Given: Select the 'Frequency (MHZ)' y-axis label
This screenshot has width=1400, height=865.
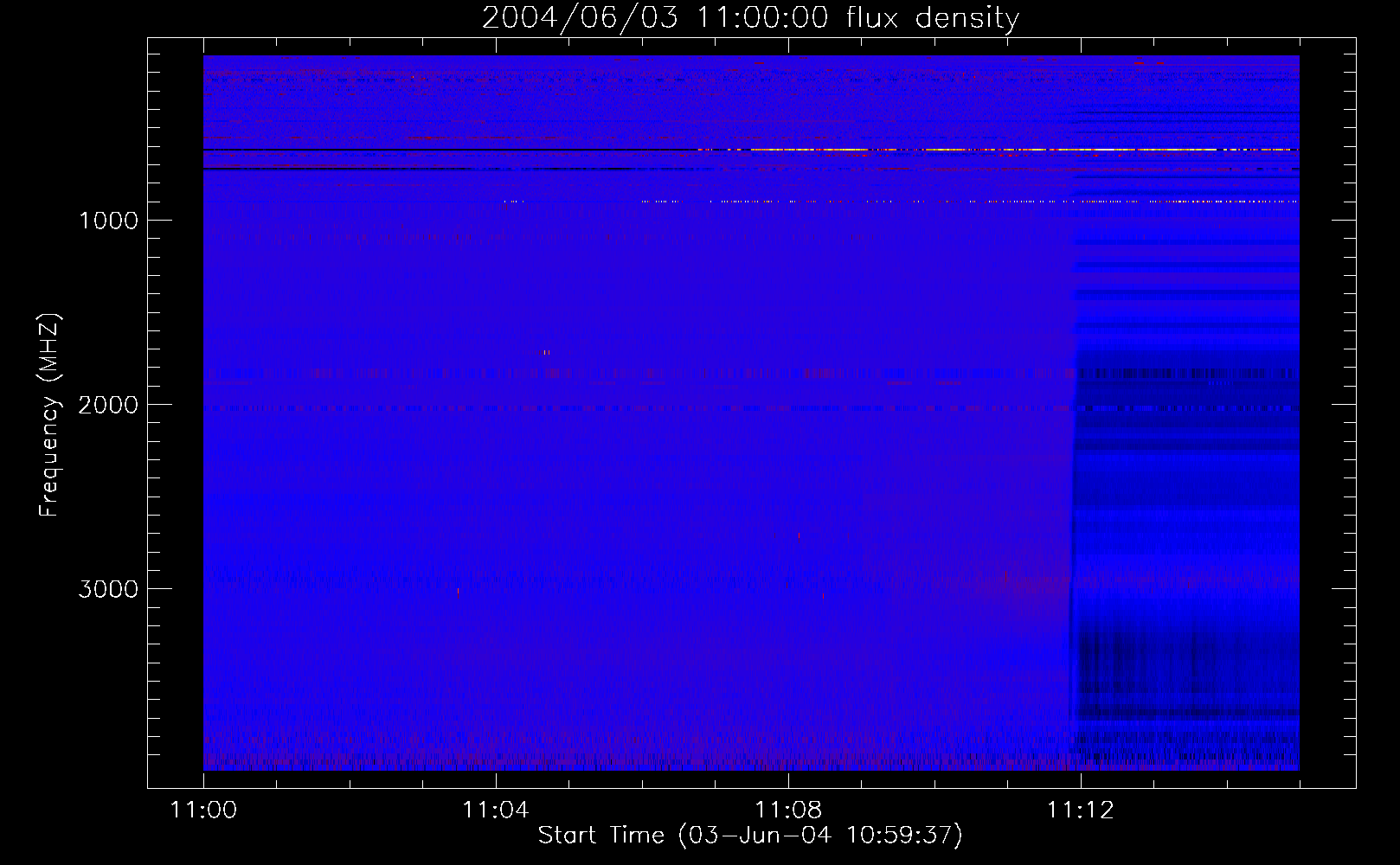Looking at the screenshot, I should (x=49, y=415).
